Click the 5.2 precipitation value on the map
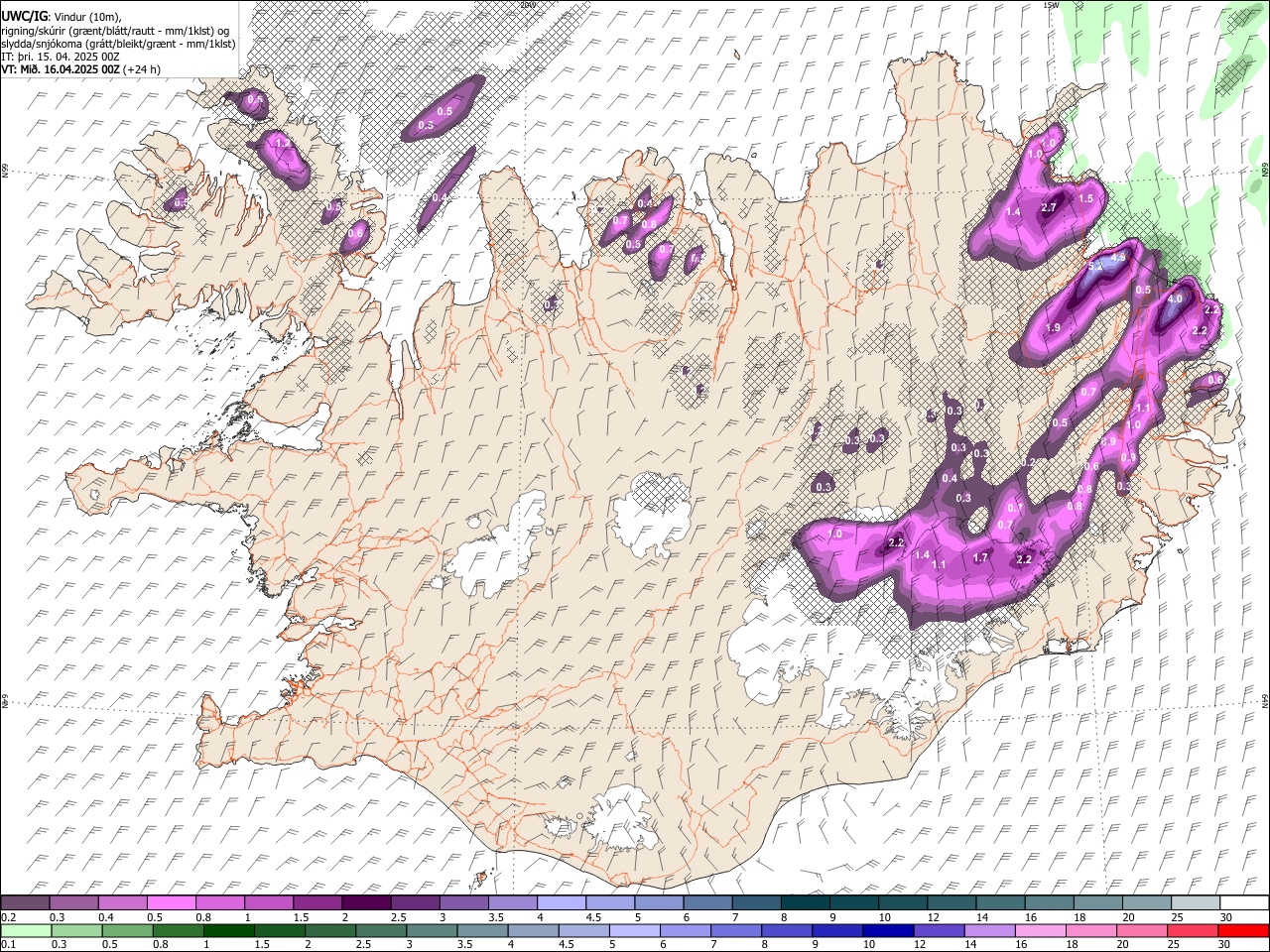 tap(1095, 267)
